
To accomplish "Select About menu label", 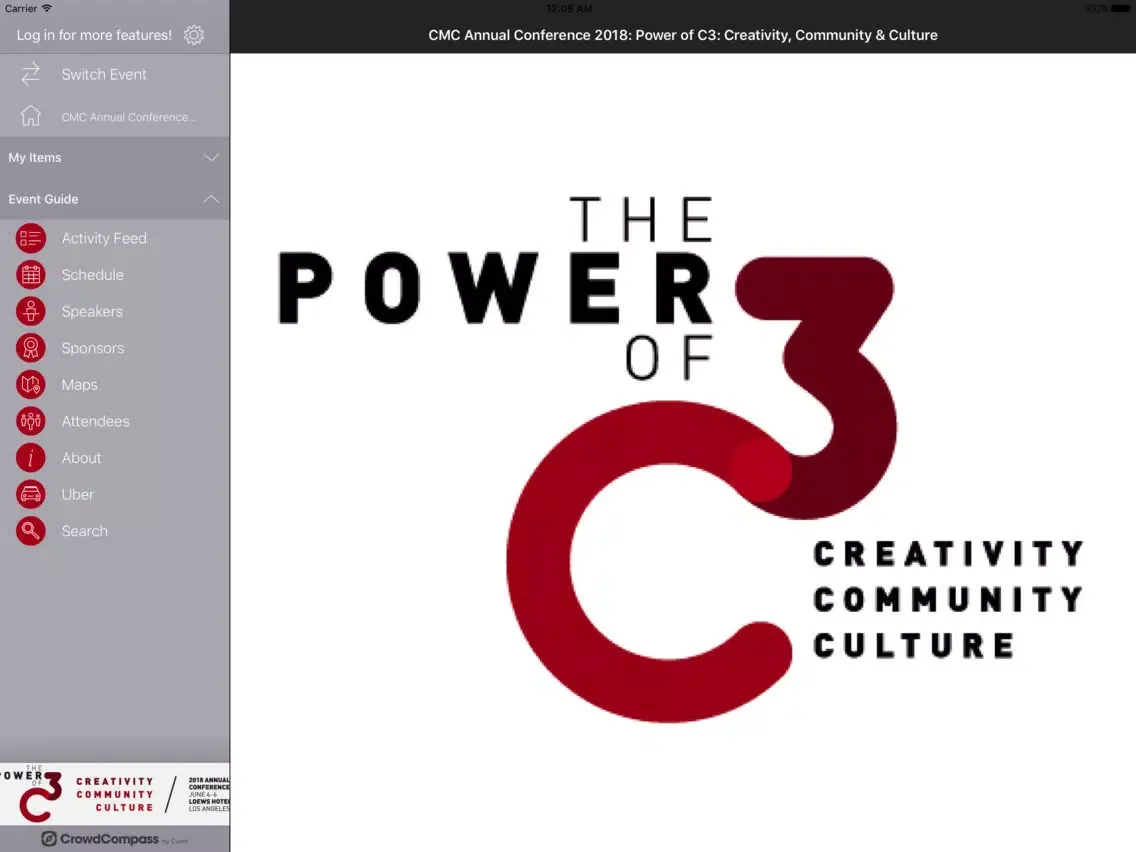I will click(x=81, y=458).
